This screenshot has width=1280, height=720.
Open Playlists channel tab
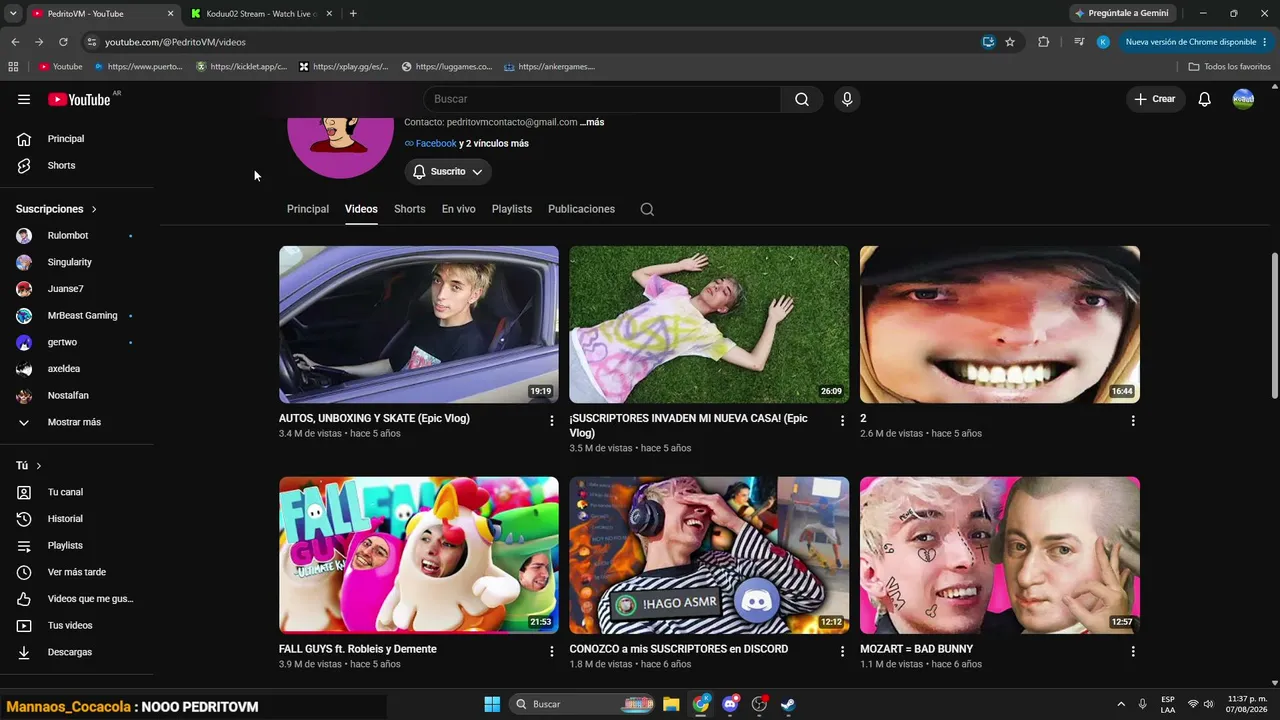512,209
